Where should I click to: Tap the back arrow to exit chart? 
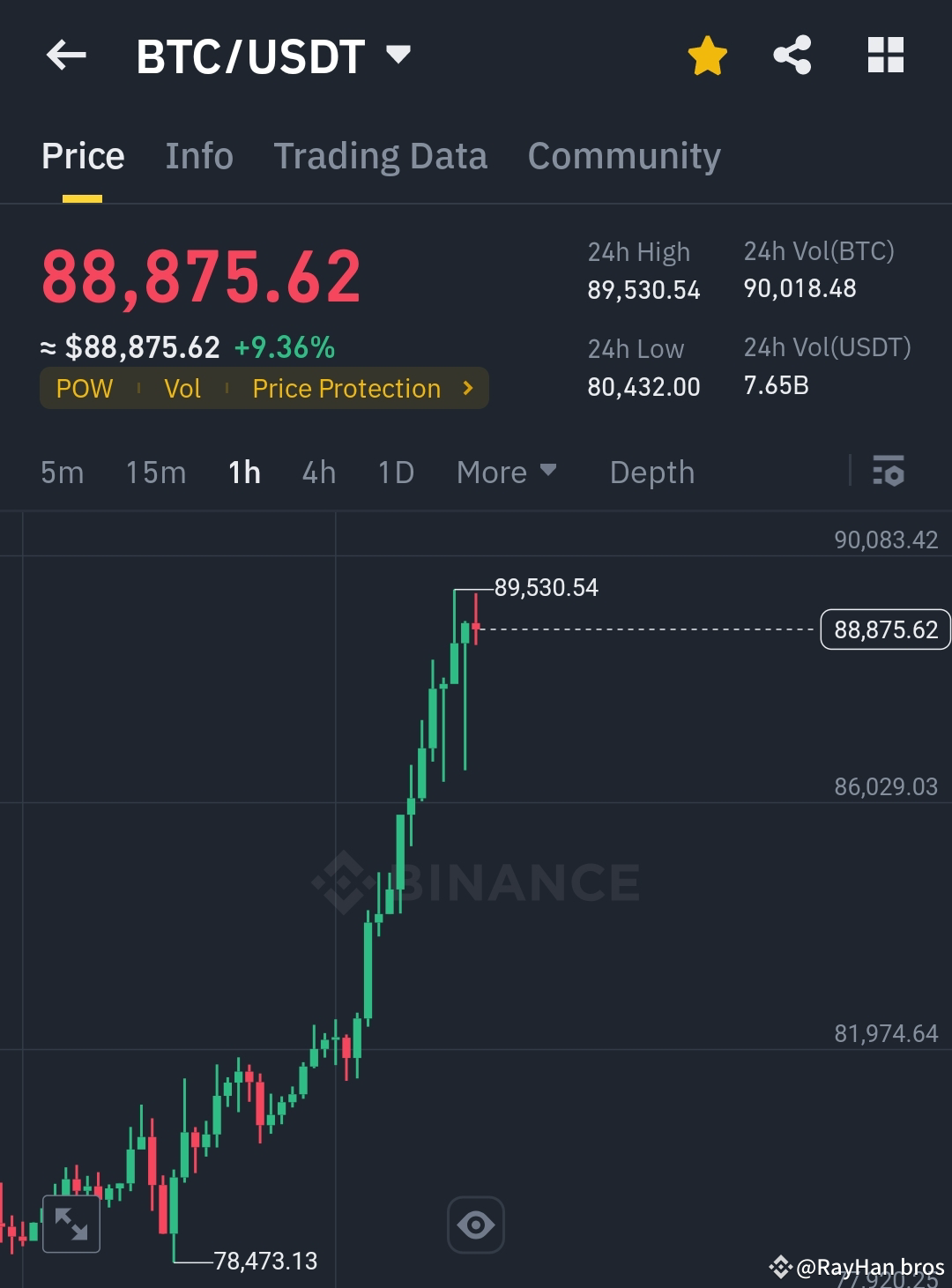(x=64, y=56)
